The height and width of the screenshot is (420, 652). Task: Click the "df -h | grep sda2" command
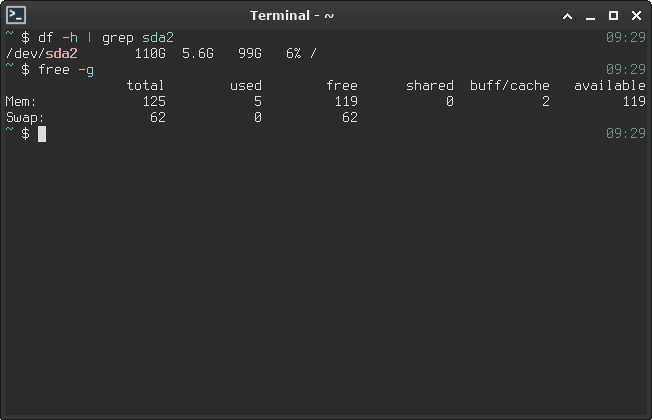105,37
